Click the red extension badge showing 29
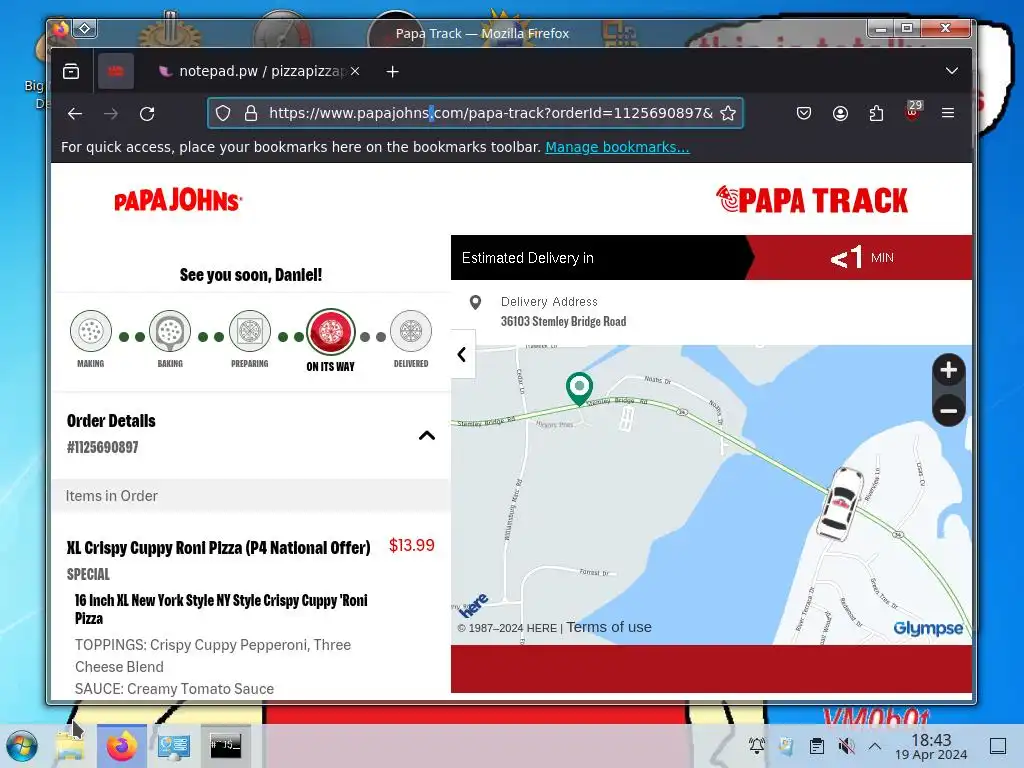 tap(913, 110)
